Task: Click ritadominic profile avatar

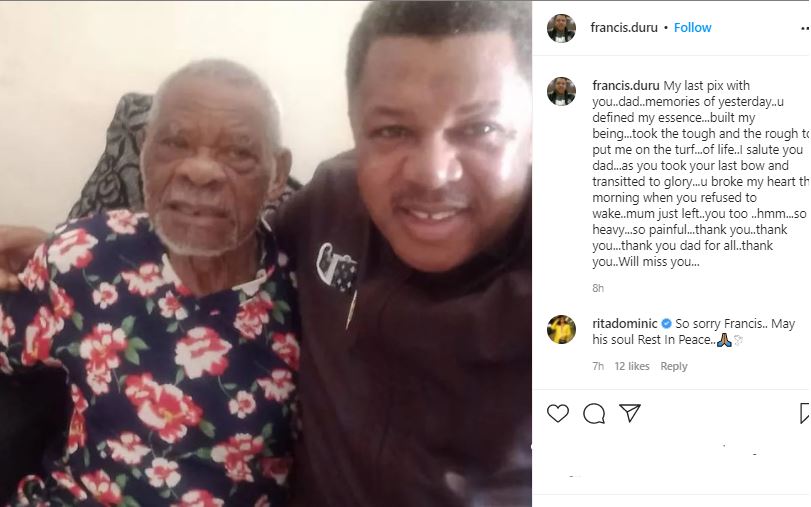Action: tap(561, 329)
